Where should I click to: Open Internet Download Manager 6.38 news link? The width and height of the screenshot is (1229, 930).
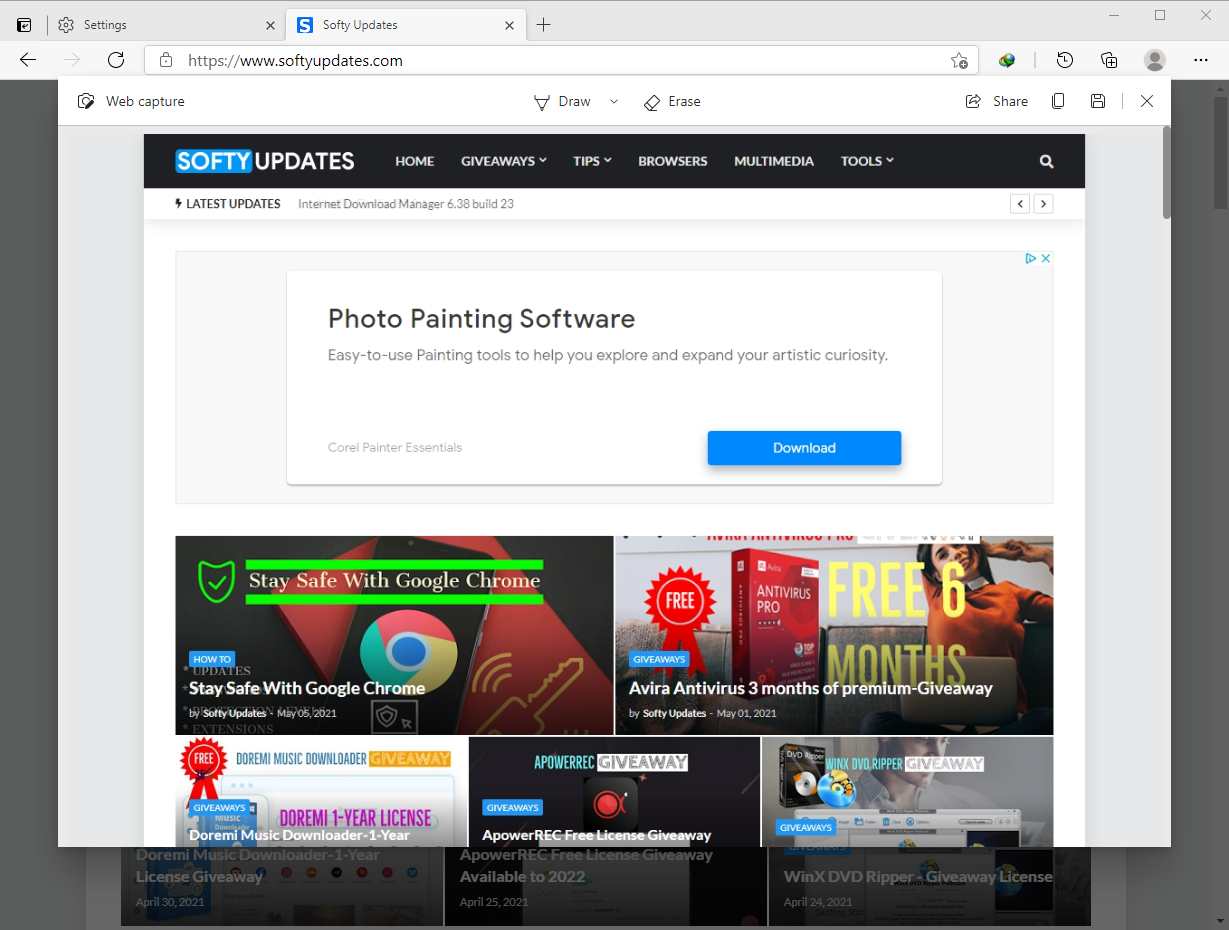(406, 204)
